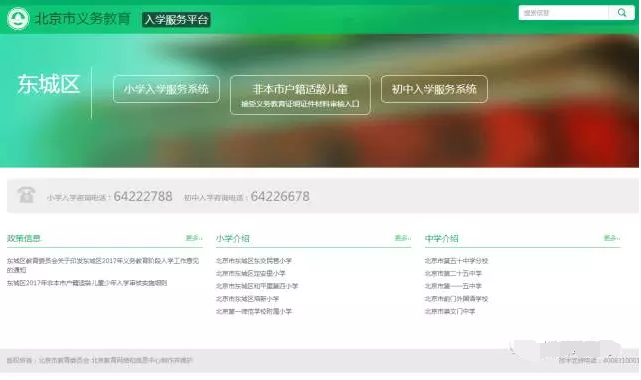641x380 pixels.
Task: Select the 小学介绍 section heading
Action: [x=233, y=238]
